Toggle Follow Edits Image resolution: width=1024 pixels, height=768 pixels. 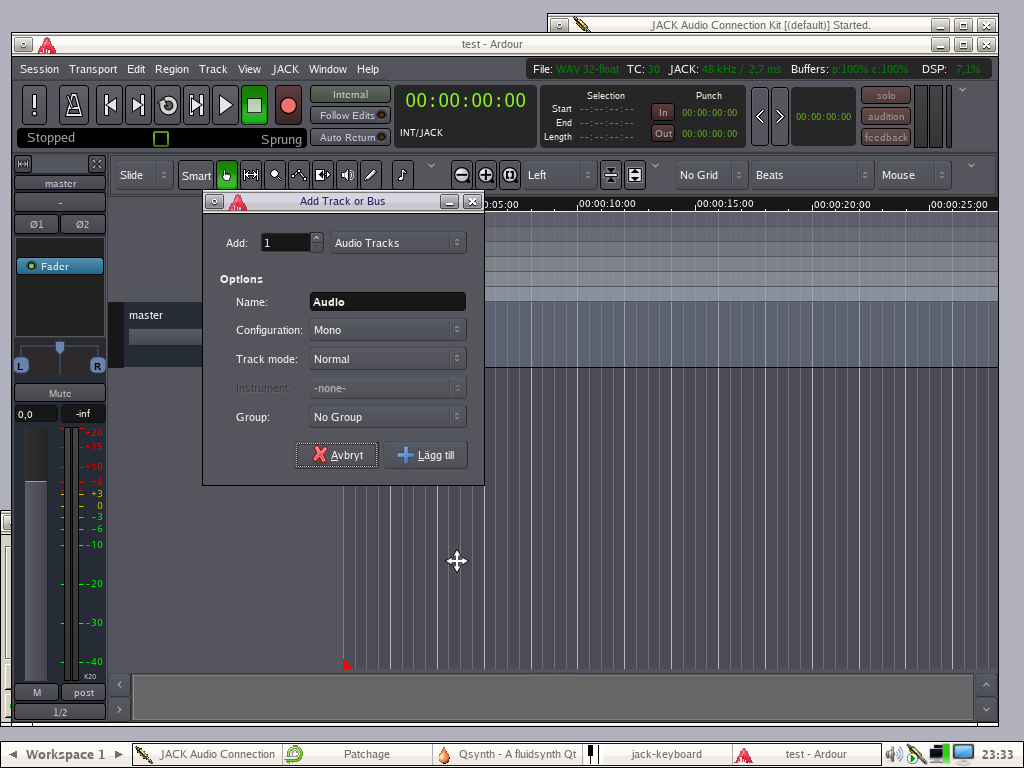pos(350,116)
